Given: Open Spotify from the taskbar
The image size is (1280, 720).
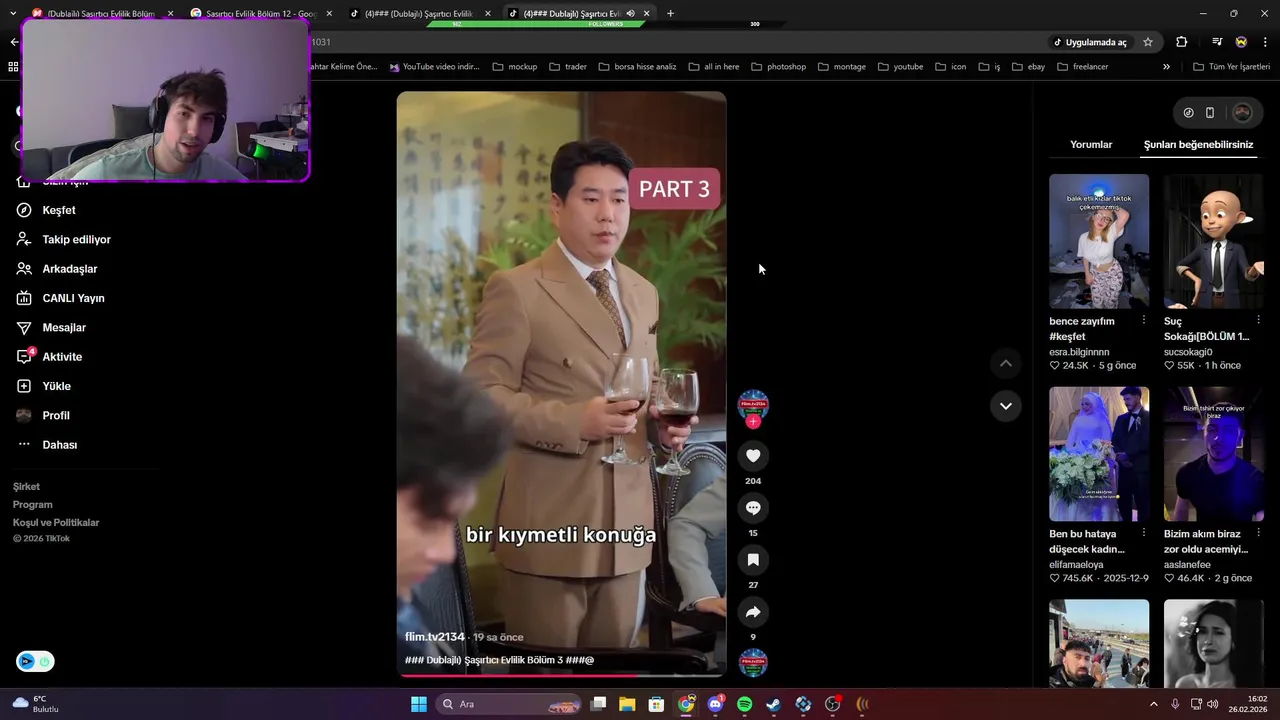Looking at the screenshot, I should pyautogui.click(x=745, y=704).
